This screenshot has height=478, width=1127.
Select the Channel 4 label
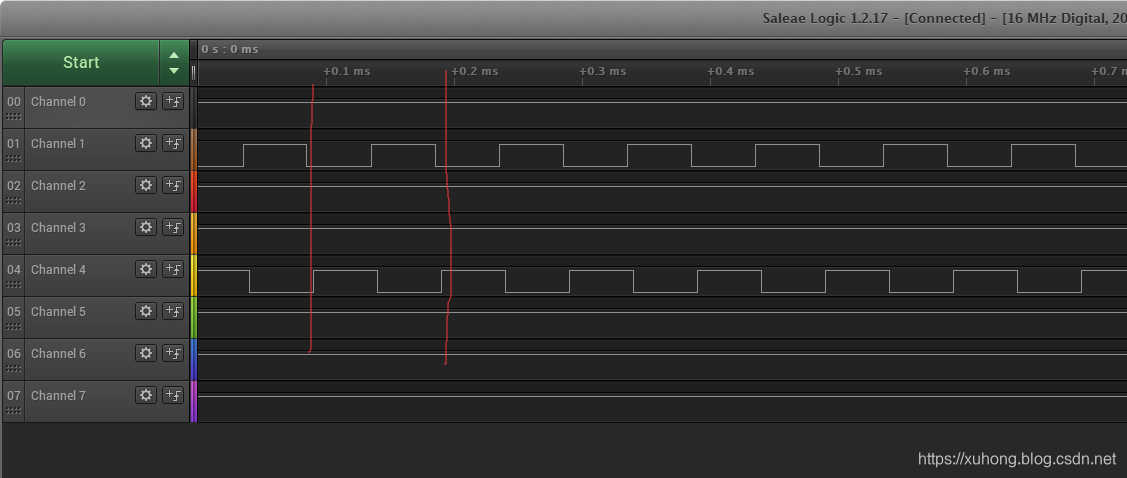58,269
